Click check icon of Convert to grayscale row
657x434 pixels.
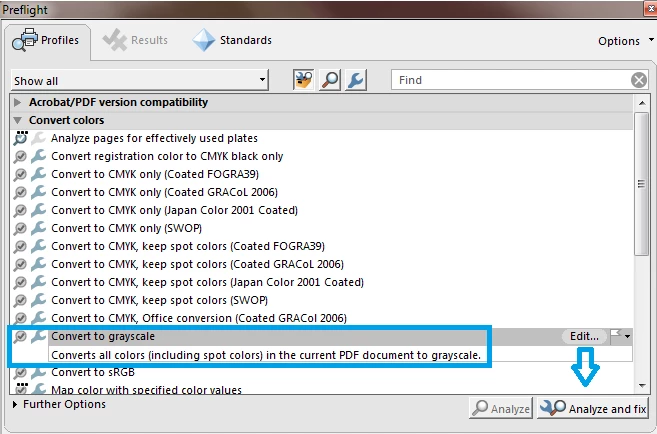coord(20,336)
